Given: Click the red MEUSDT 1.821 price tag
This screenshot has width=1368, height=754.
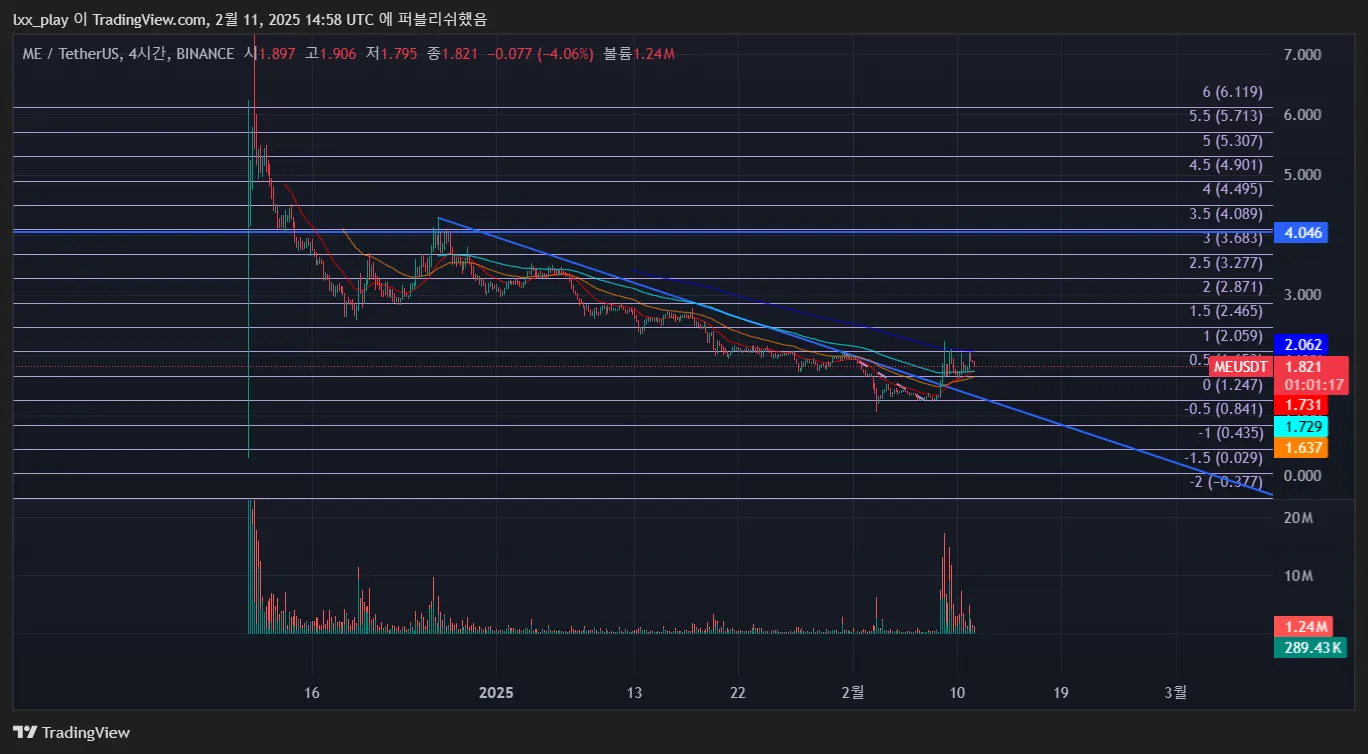Looking at the screenshot, I should coord(1279,366).
